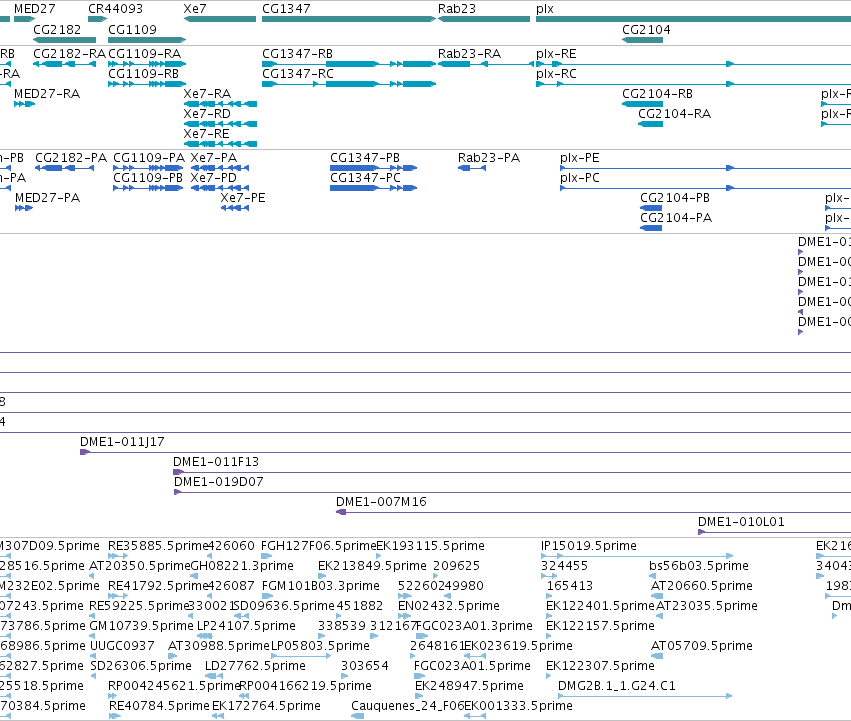Viewport: 851px width, 721px height.
Task: Select EST AT20660.5prime
Action: tap(657, 596)
